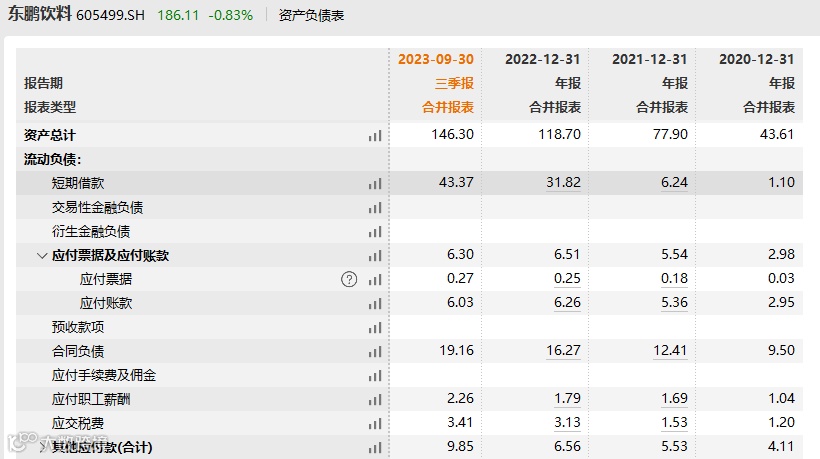Open chart icon for 资产总计 row
The height and width of the screenshot is (459, 820).
[x=375, y=136]
